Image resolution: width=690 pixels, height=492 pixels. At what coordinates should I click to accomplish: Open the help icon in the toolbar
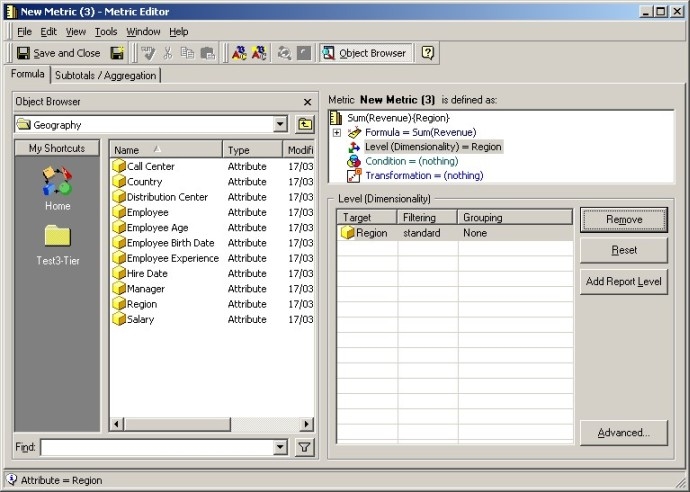427,53
